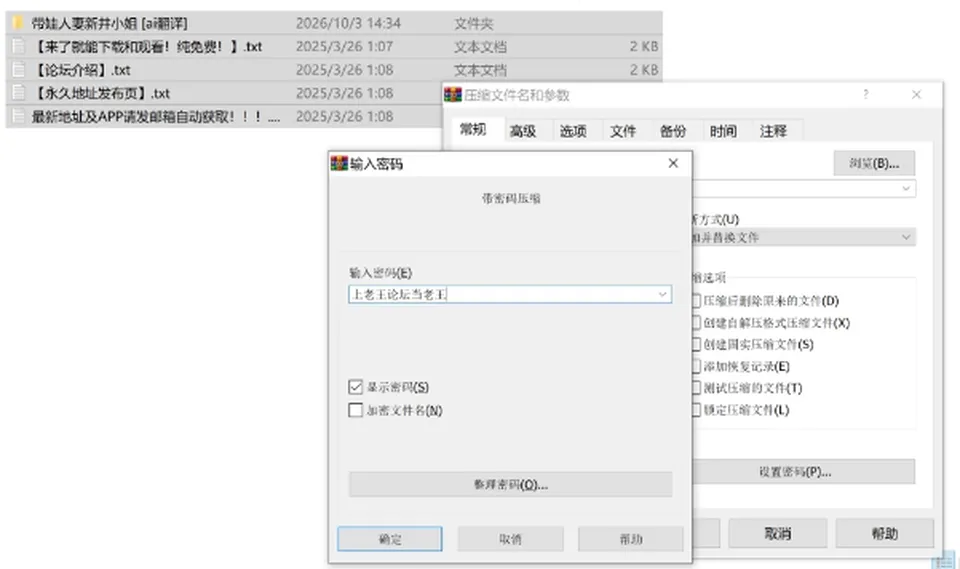Switch to the 常规 tab

click(x=473, y=130)
